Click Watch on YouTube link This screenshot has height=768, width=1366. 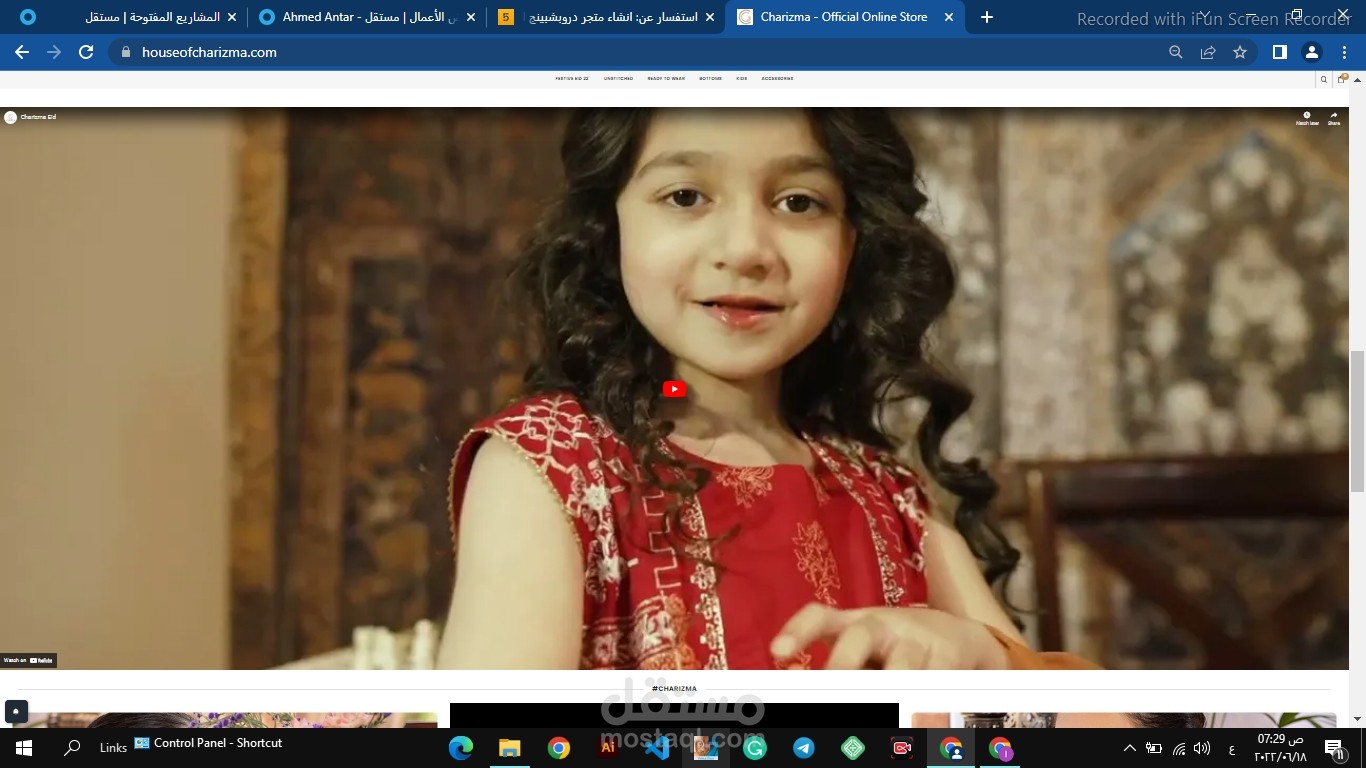pyautogui.click(x=28, y=660)
